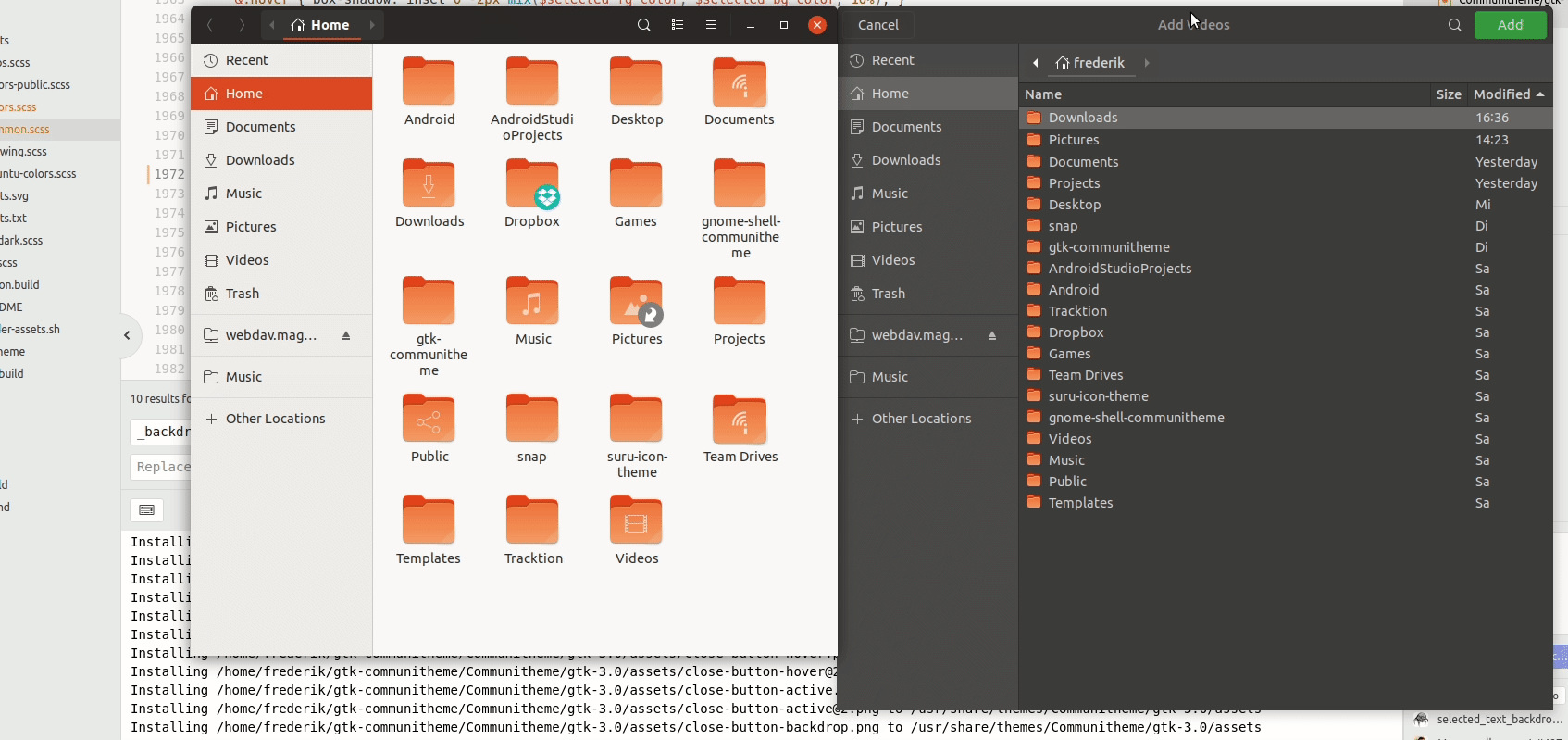Select gnome-shell-communitheme row in dialog list
Screen dimensions: 1568x740
1286,418
